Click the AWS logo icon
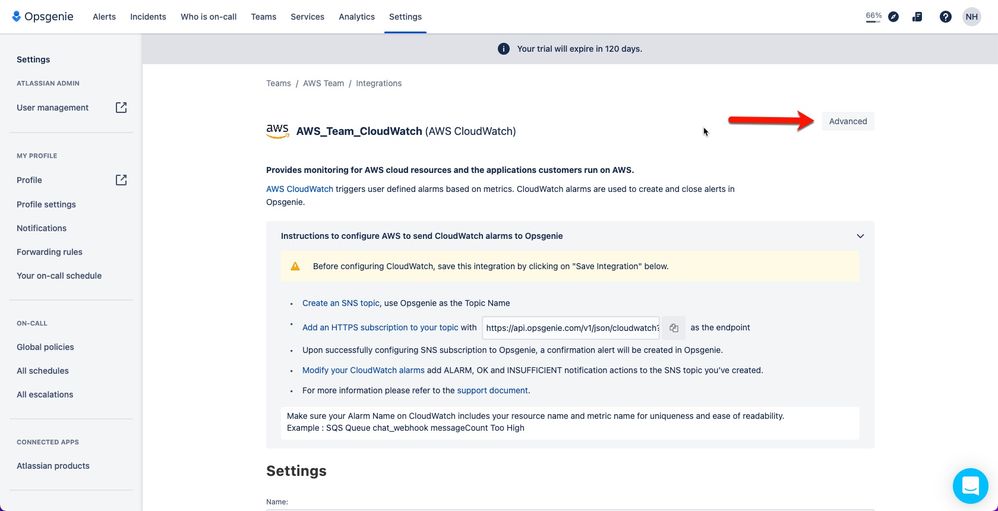The image size is (998, 511). tap(278, 131)
